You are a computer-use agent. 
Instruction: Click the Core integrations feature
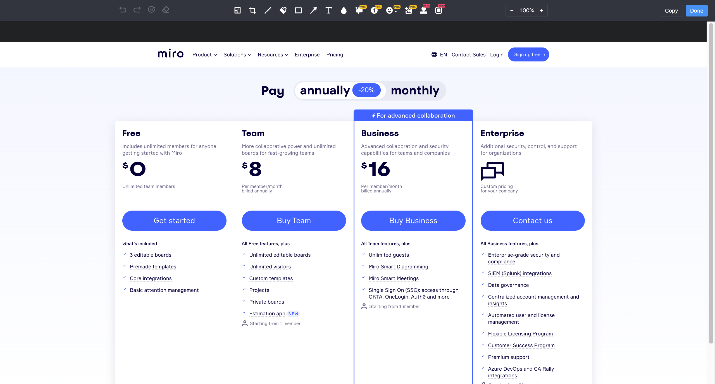coord(150,278)
